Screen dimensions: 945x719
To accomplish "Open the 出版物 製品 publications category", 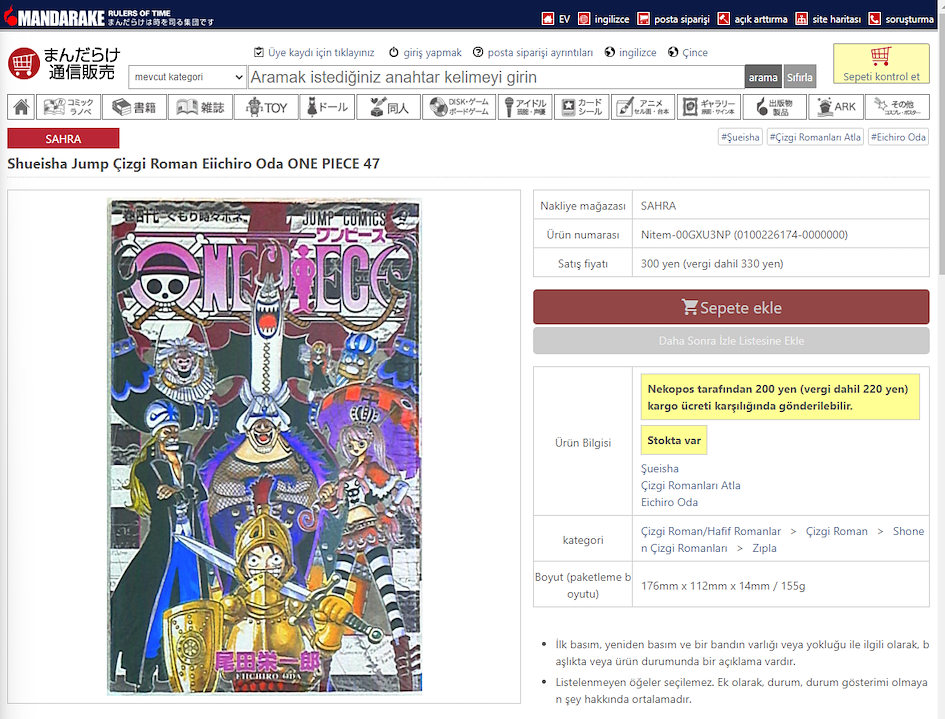I will (x=774, y=107).
